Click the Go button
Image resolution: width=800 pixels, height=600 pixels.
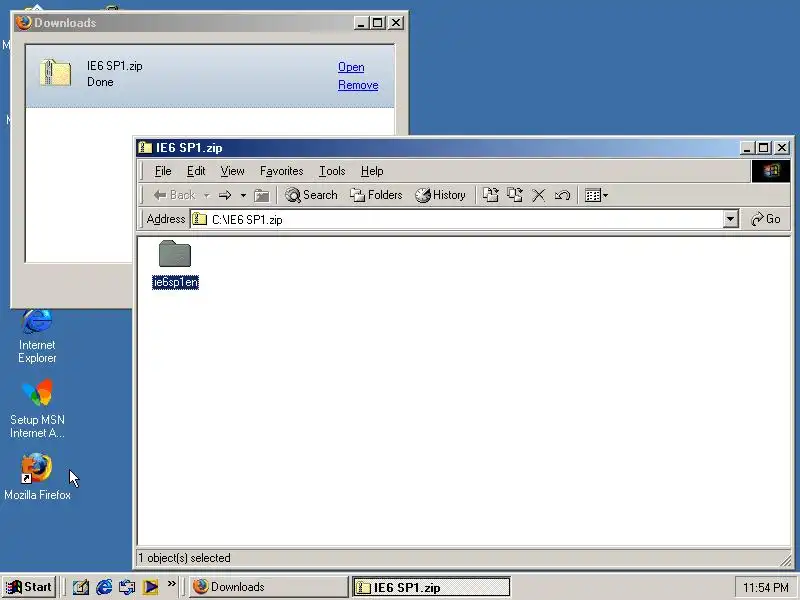(x=766, y=219)
